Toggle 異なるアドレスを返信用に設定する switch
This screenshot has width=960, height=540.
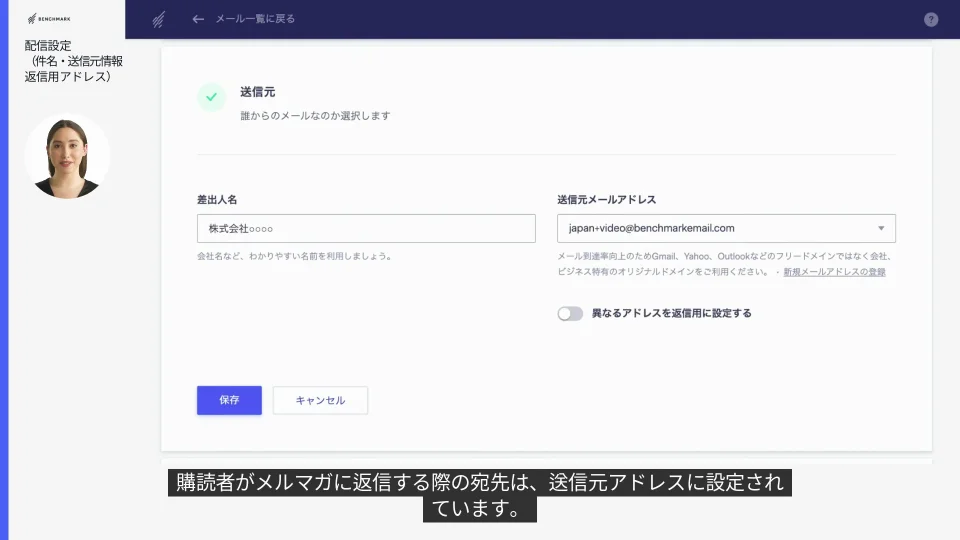(x=570, y=313)
